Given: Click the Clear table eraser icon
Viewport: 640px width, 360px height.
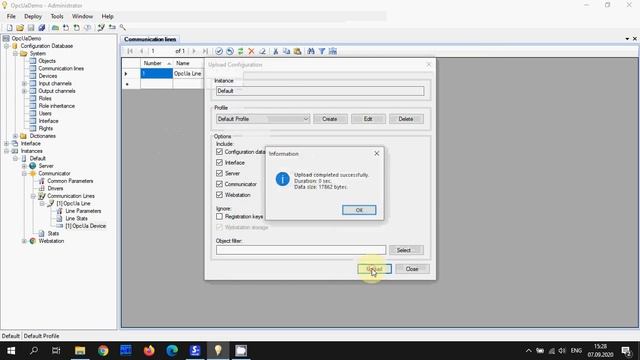Looking at the screenshot, I should tap(262, 51).
